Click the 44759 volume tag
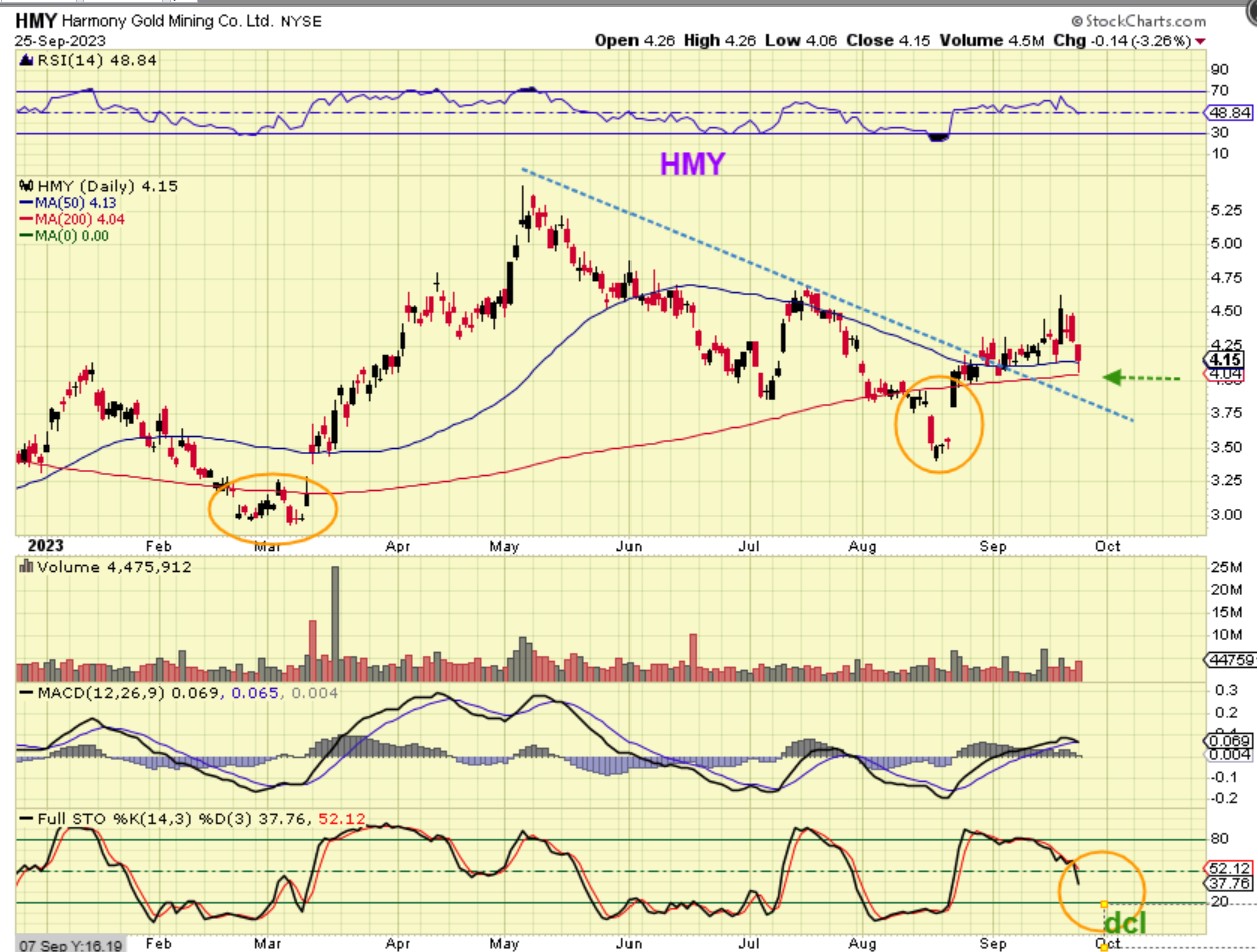This screenshot has height=952, width=1258. click(x=1230, y=659)
